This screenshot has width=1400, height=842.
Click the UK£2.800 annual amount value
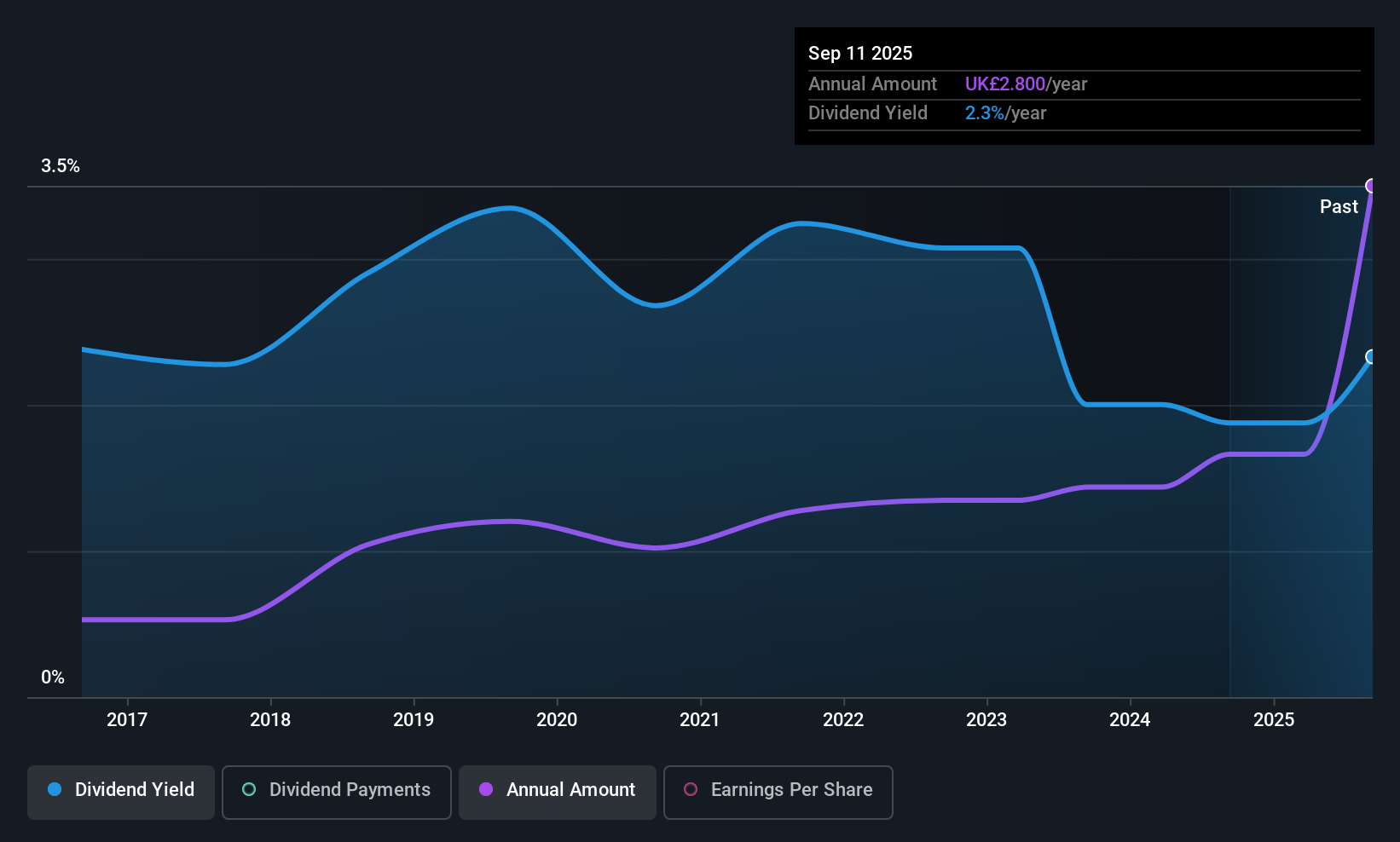tap(1004, 84)
